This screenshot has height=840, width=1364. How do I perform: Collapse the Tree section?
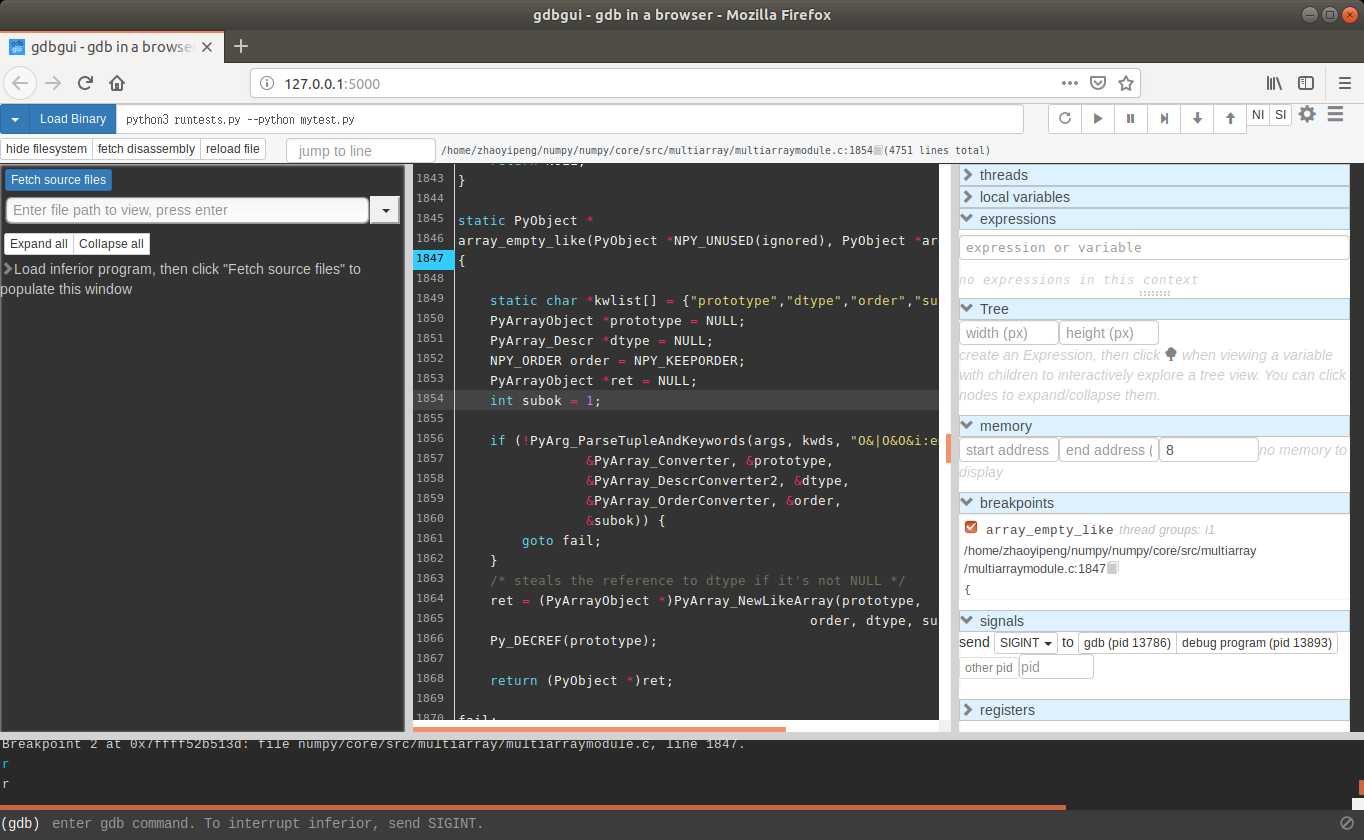tap(1154, 309)
